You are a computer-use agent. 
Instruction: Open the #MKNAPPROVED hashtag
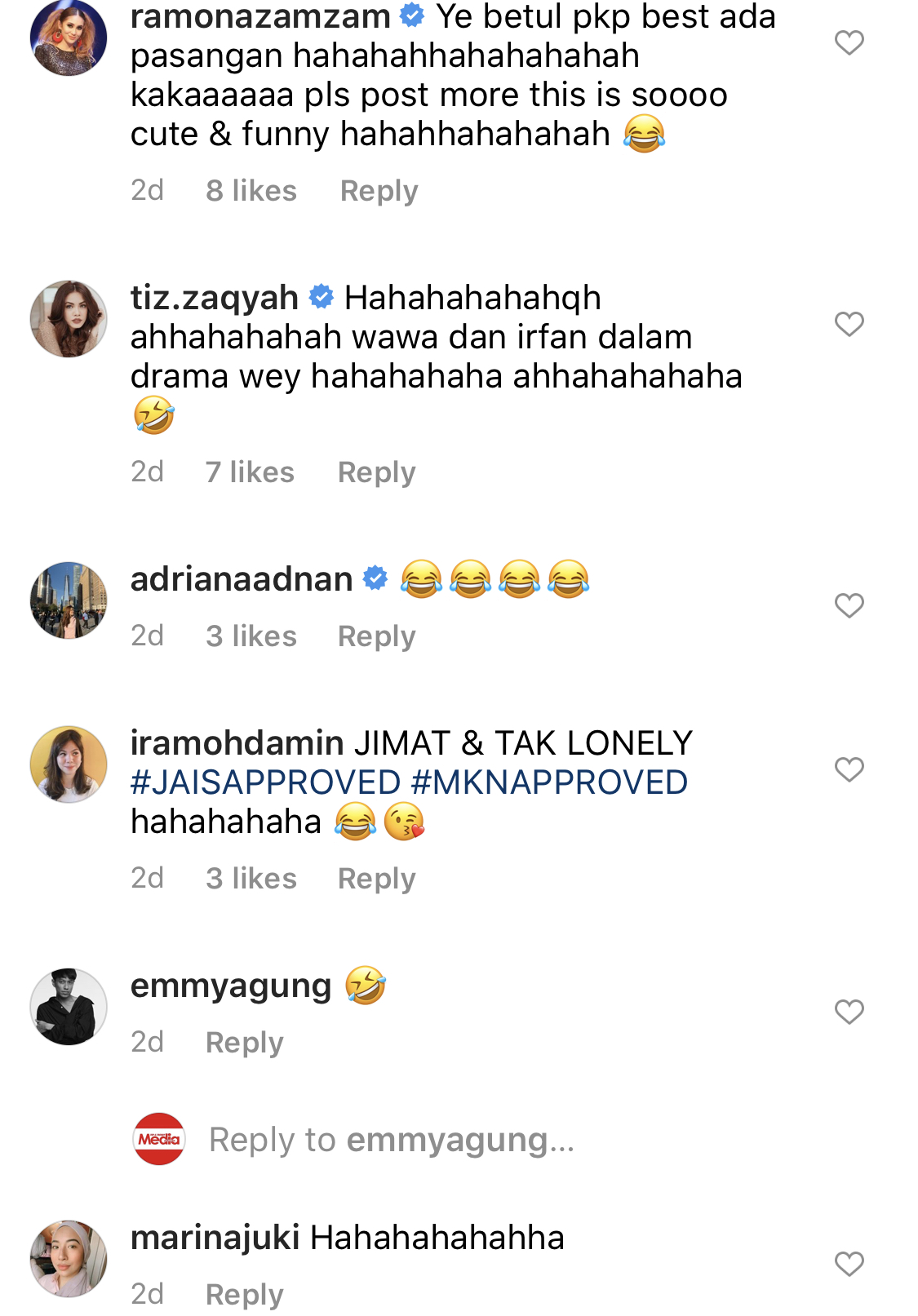click(x=549, y=782)
